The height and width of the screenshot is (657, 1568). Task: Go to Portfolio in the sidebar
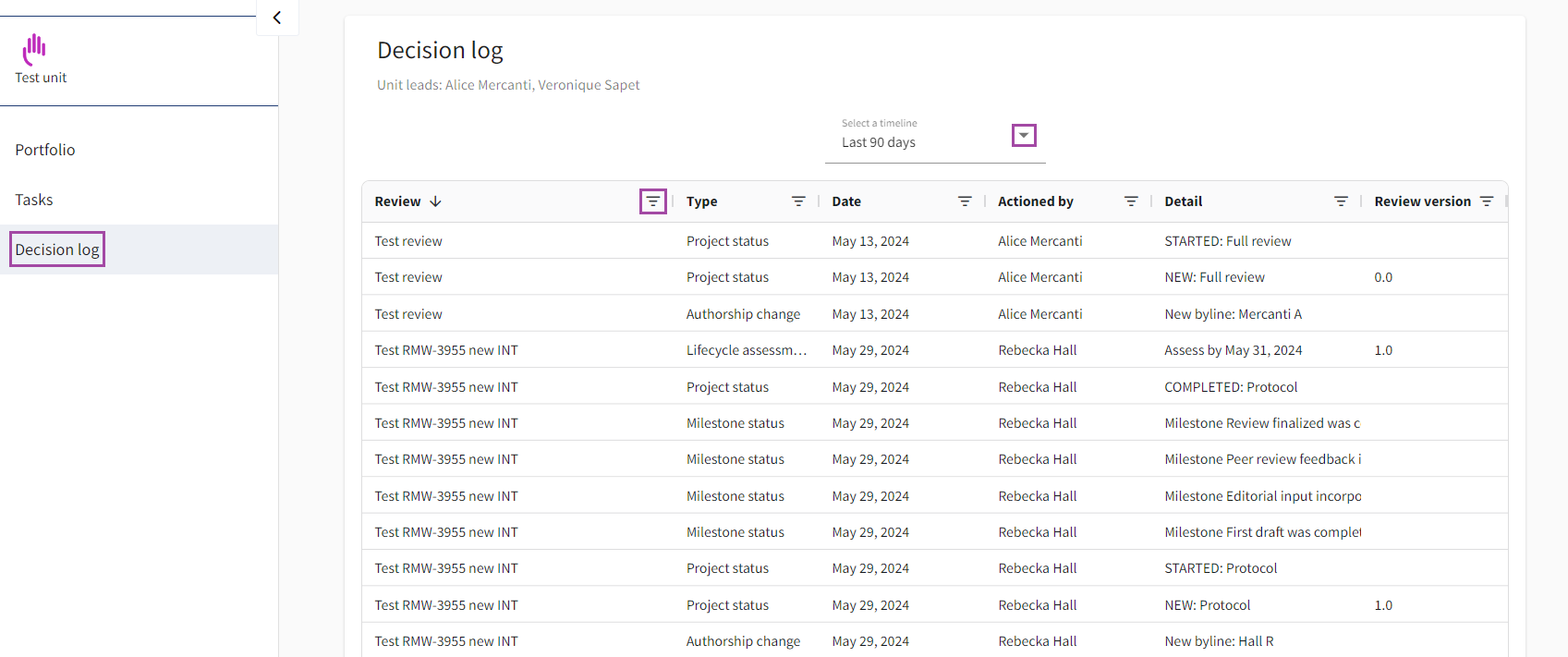click(45, 150)
